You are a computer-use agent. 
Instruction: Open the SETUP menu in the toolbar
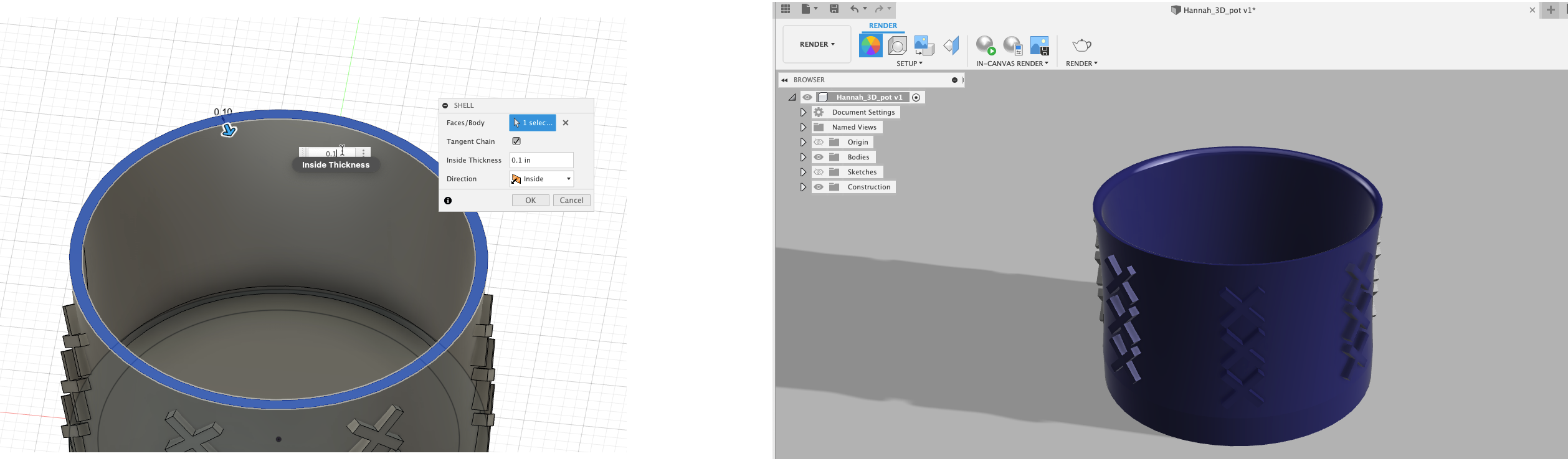pyautogui.click(x=910, y=64)
